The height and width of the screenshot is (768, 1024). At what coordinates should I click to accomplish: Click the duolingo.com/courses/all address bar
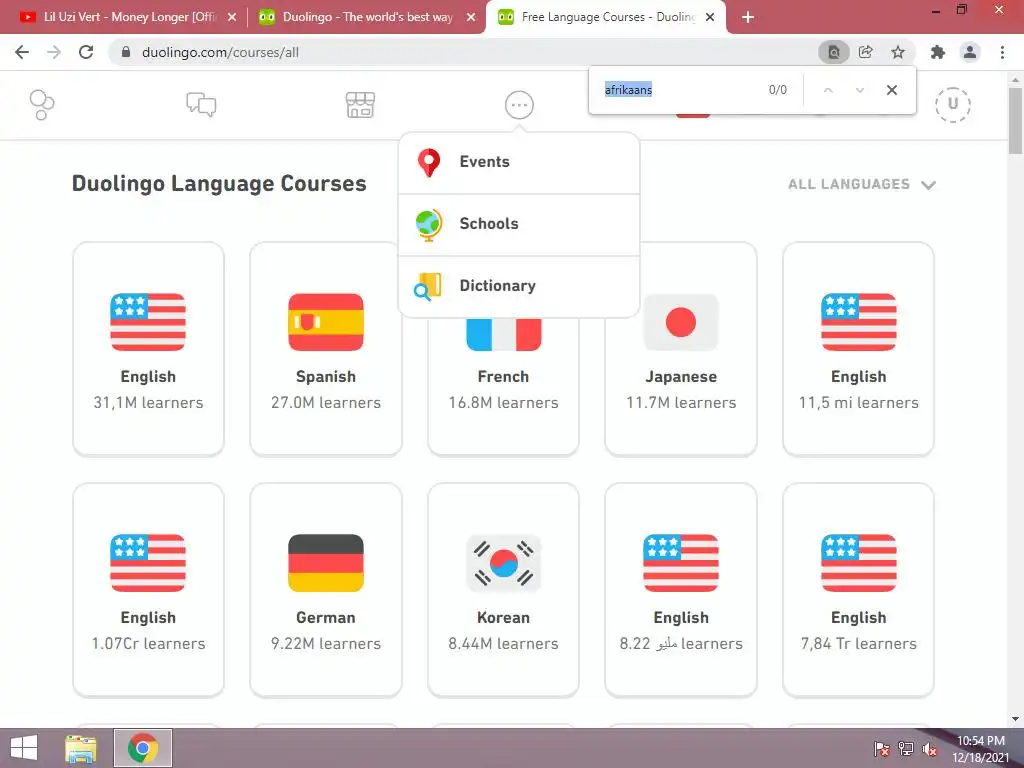[457, 52]
